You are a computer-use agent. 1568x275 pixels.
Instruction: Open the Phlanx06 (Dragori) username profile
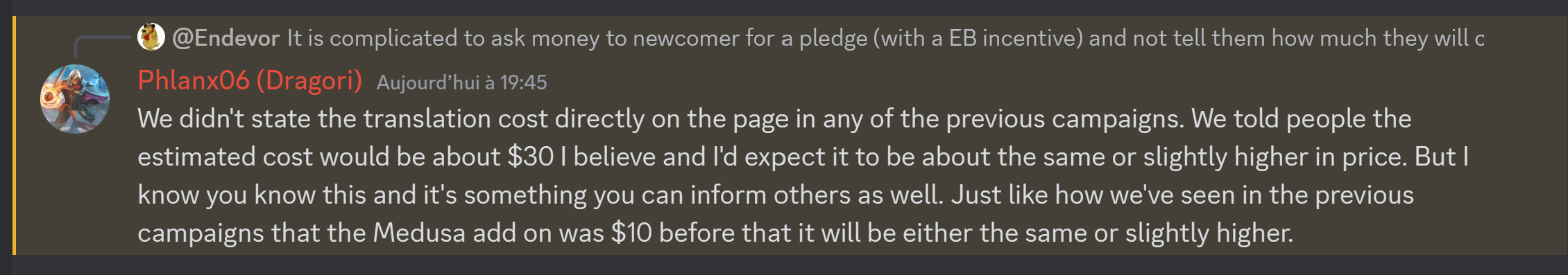[x=250, y=81]
